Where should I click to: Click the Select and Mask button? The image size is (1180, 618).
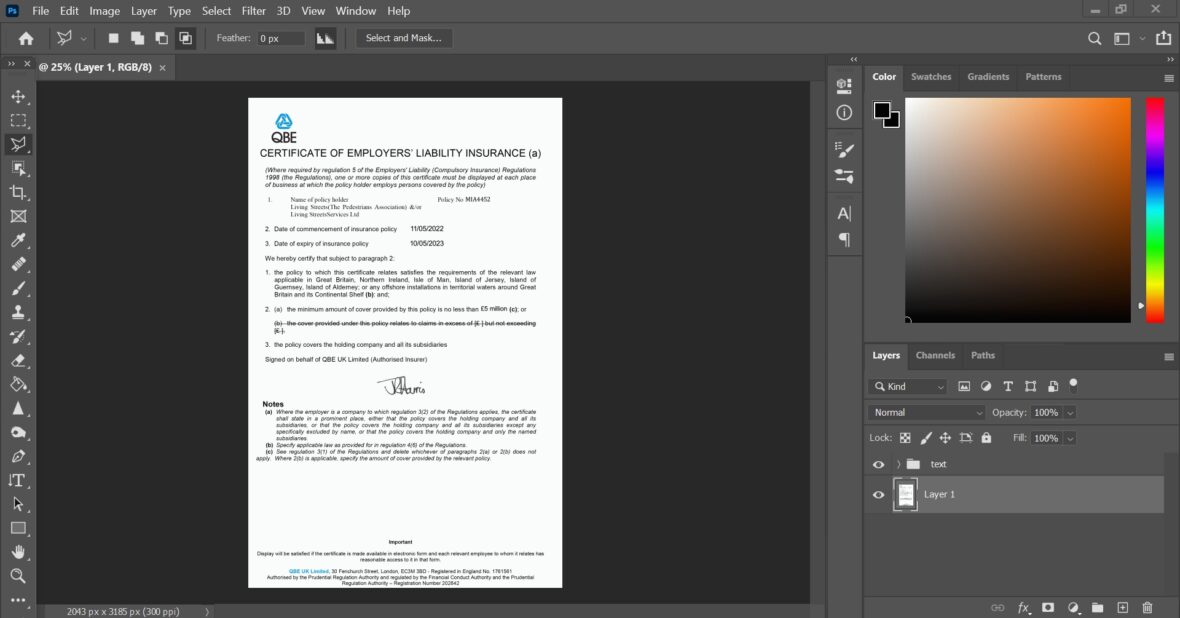click(x=404, y=37)
